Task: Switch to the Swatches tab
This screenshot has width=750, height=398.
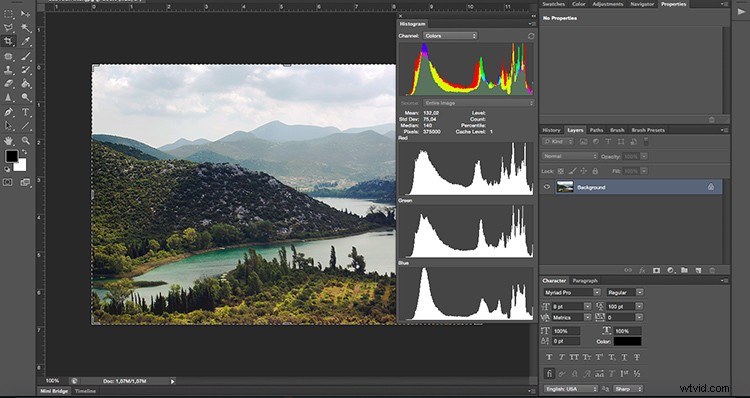Action: click(x=553, y=4)
